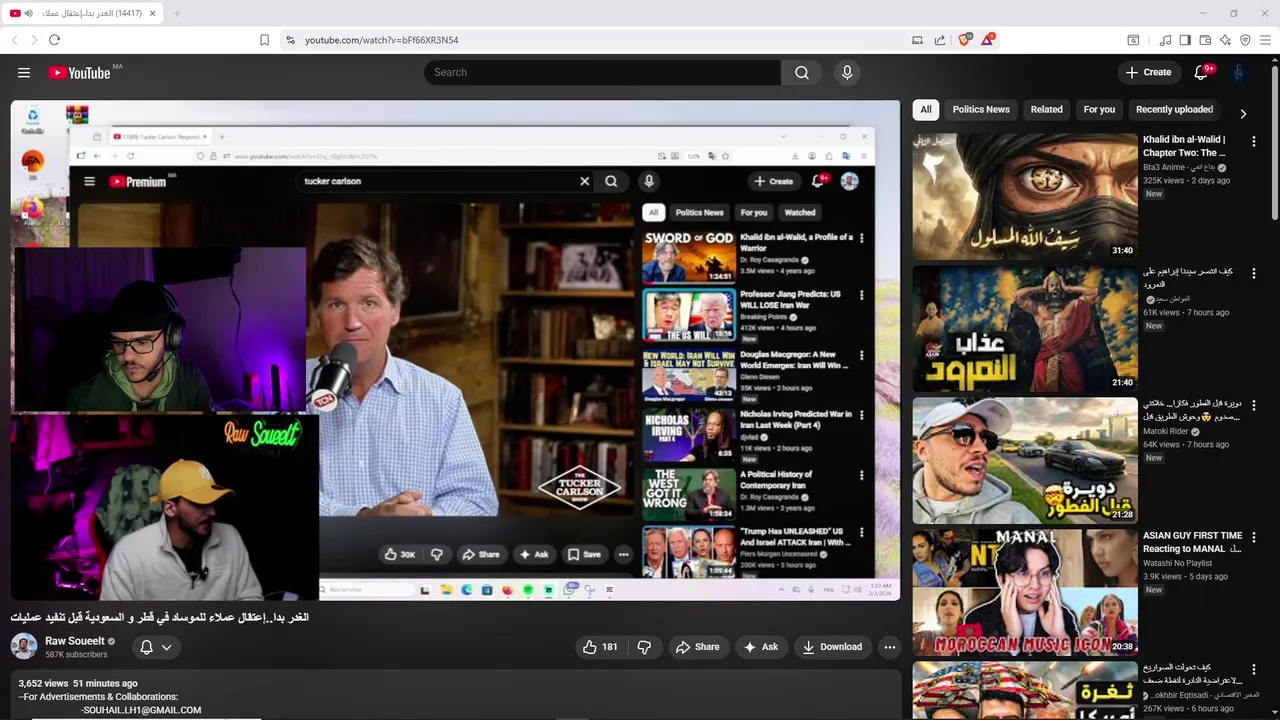Screen dimensions: 1280x720
Task: Go to YouTube home via logo
Action: (x=79, y=72)
